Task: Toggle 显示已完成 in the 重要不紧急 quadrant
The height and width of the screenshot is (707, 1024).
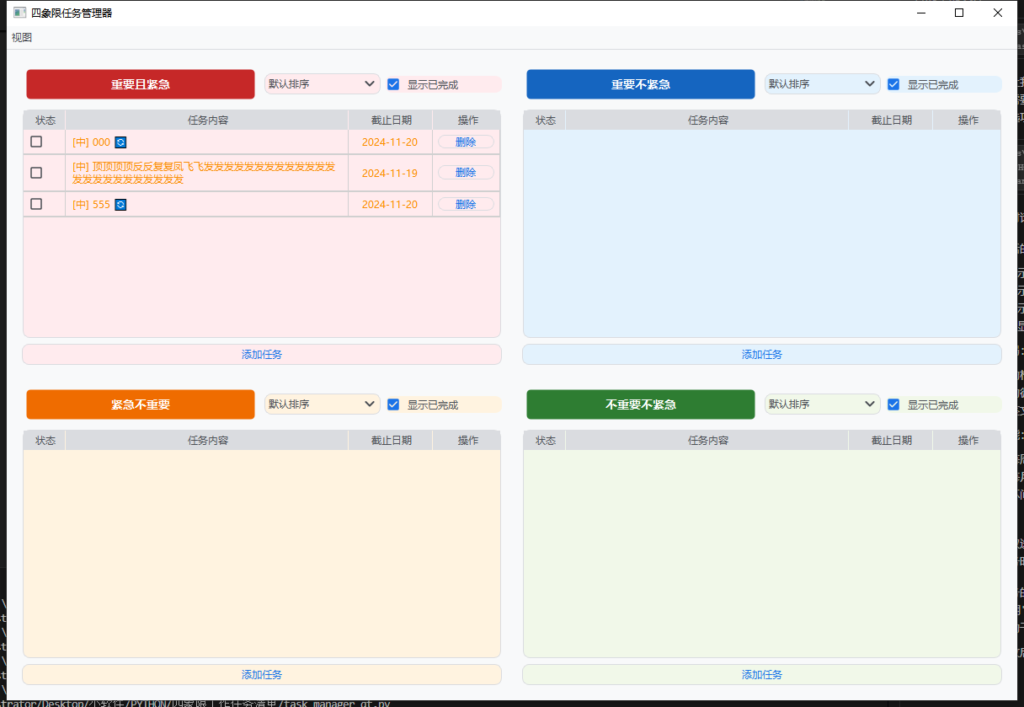Action: (x=893, y=84)
